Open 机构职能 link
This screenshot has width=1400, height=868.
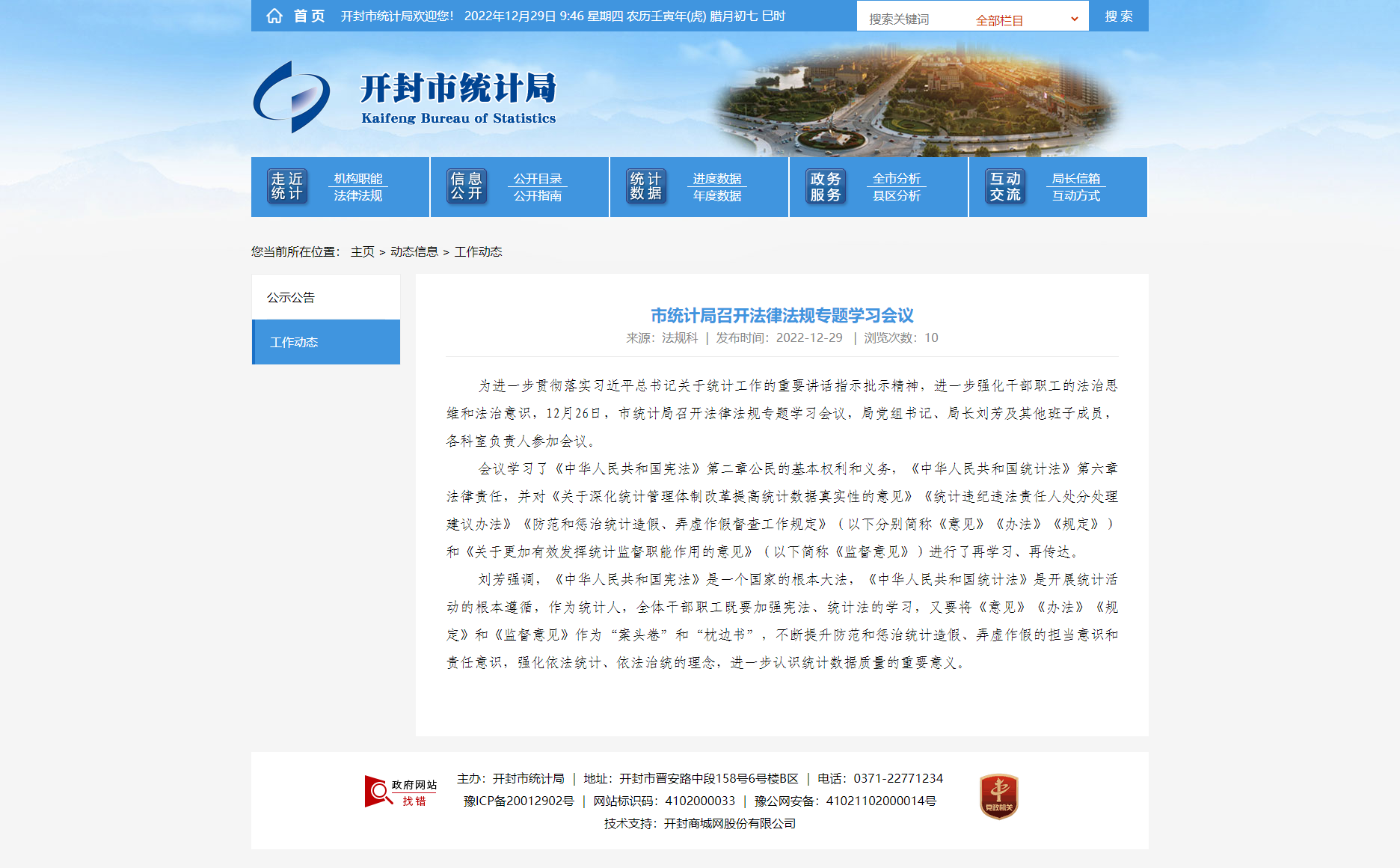point(358,178)
